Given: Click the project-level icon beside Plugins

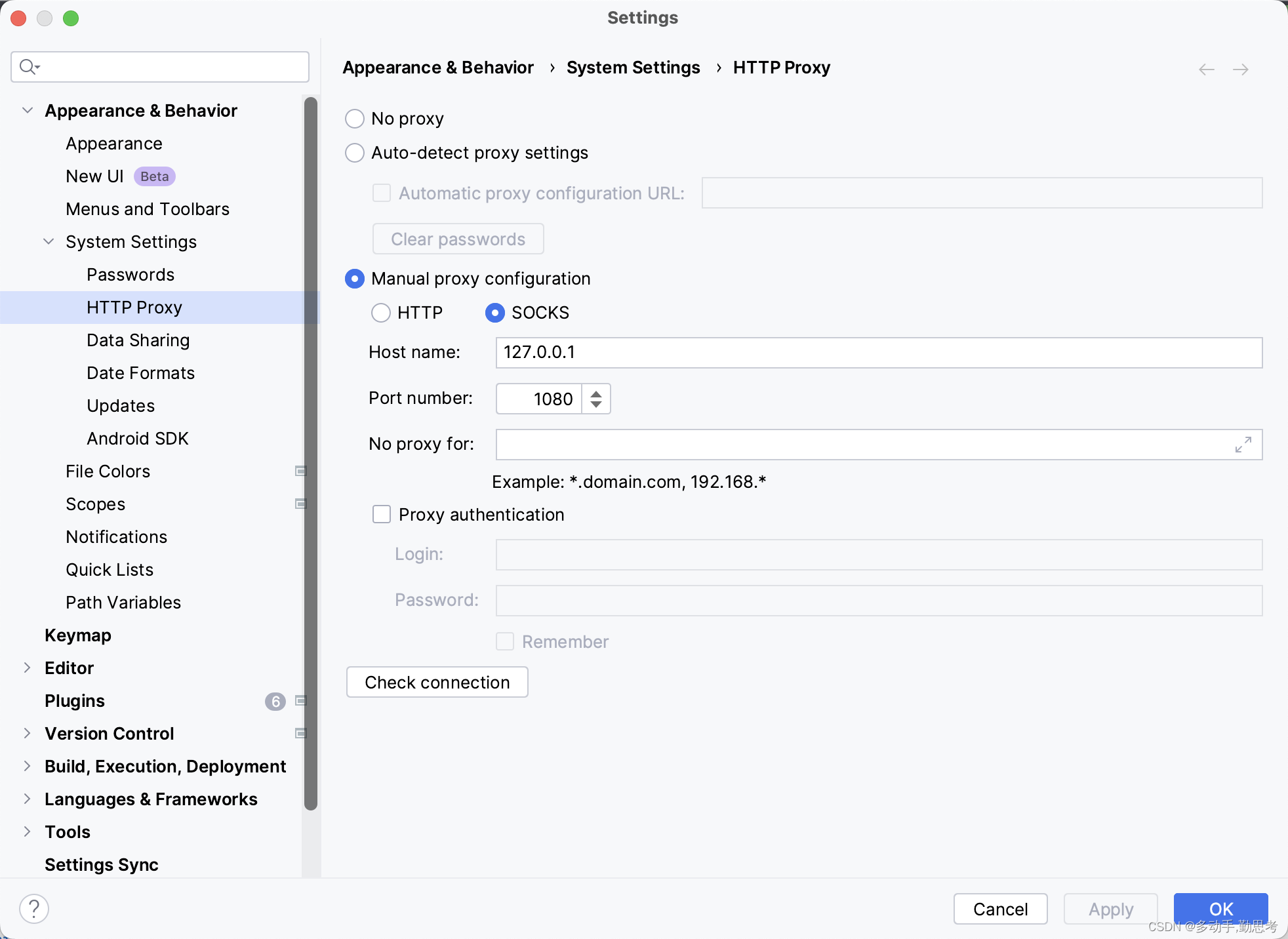Looking at the screenshot, I should pyautogui.click(x=301, y=700).
